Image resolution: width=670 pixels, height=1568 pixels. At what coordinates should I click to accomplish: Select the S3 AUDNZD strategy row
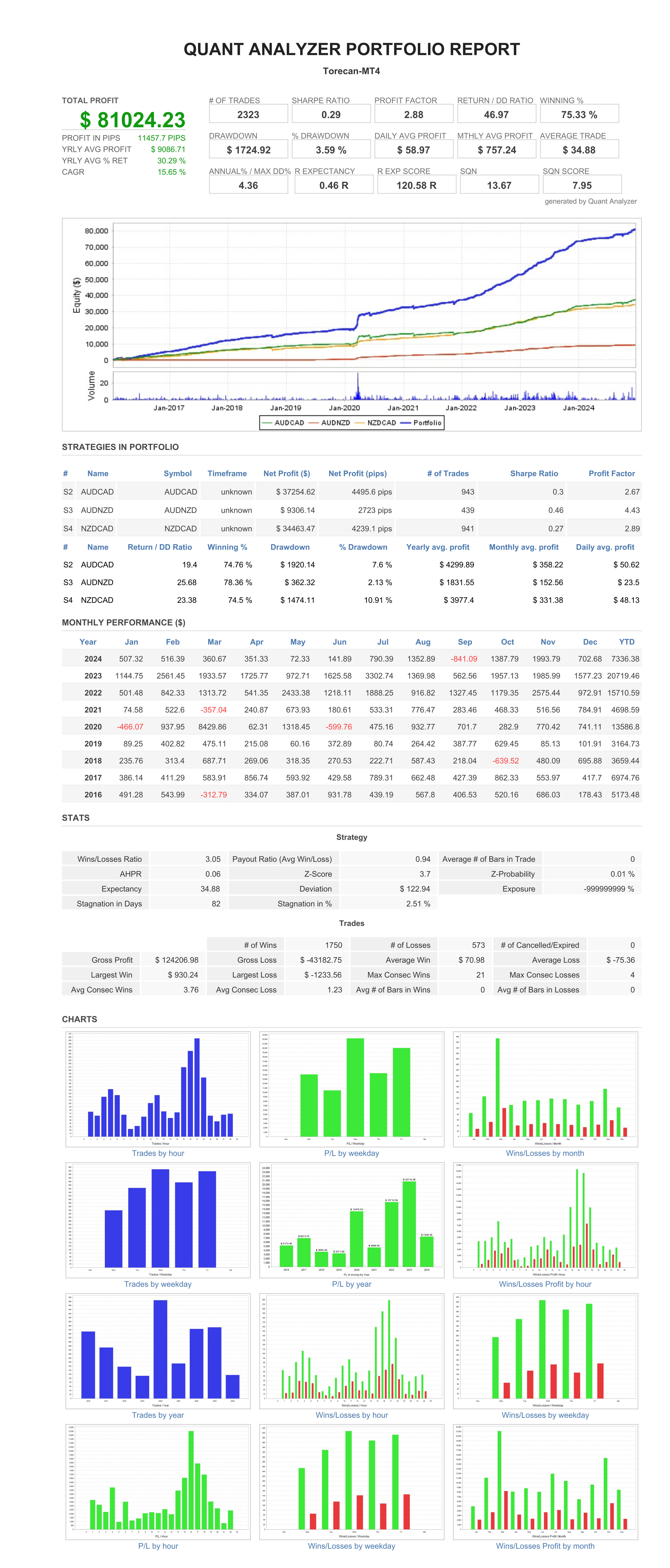[97, 510]
